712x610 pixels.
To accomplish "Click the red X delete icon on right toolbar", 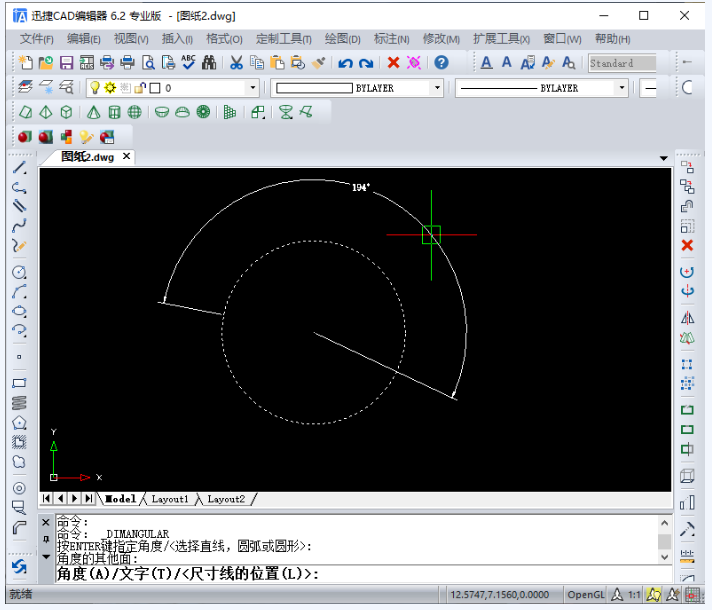I will [x=687, y=246].
